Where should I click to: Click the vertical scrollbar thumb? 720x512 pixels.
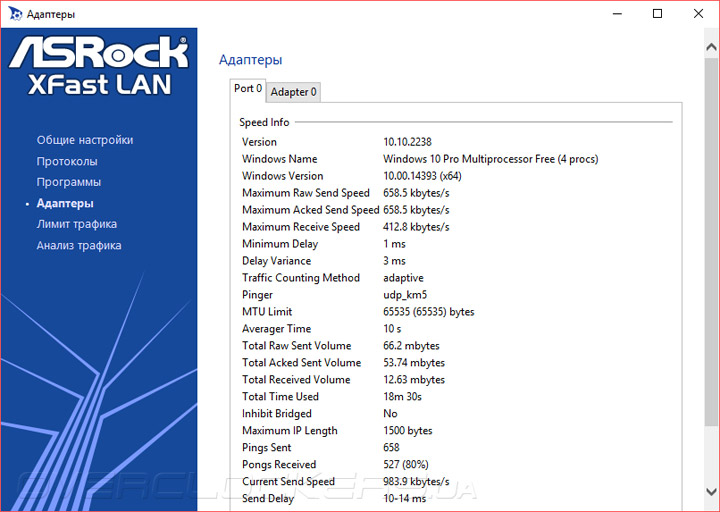click(711, 241)
